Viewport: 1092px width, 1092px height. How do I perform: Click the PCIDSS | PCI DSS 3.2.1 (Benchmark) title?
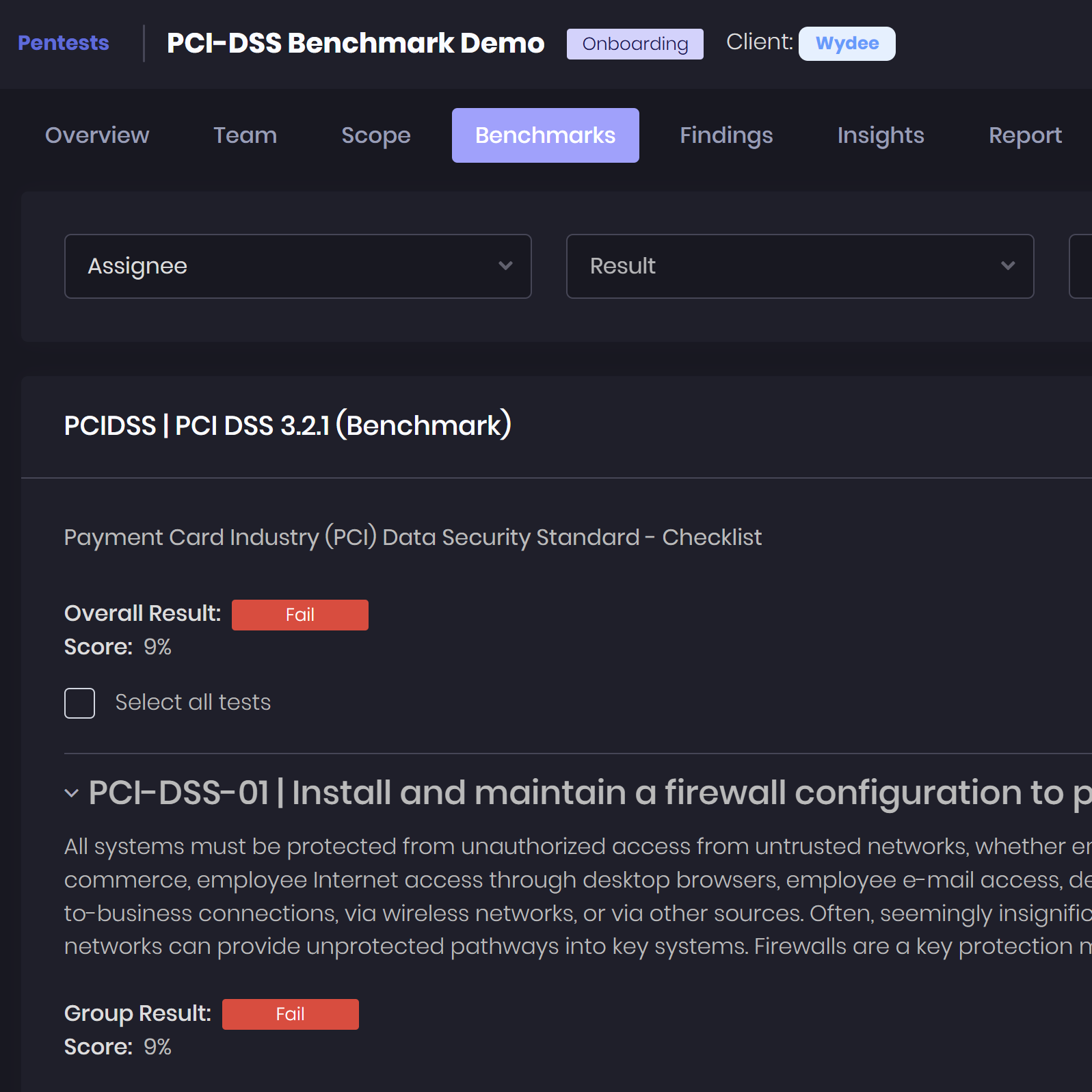288,425
